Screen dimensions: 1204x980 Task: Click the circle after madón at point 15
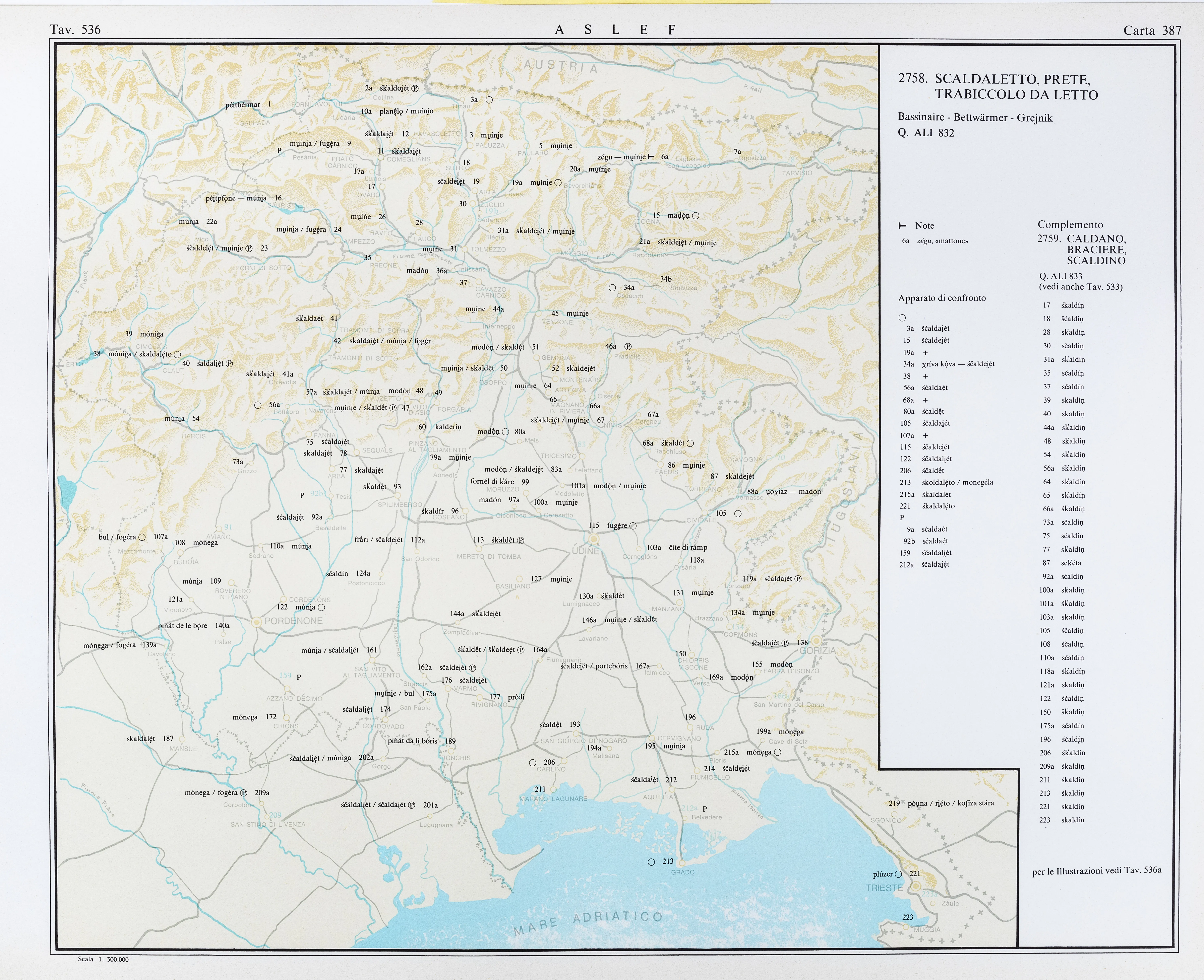click(x=696, y=216)
